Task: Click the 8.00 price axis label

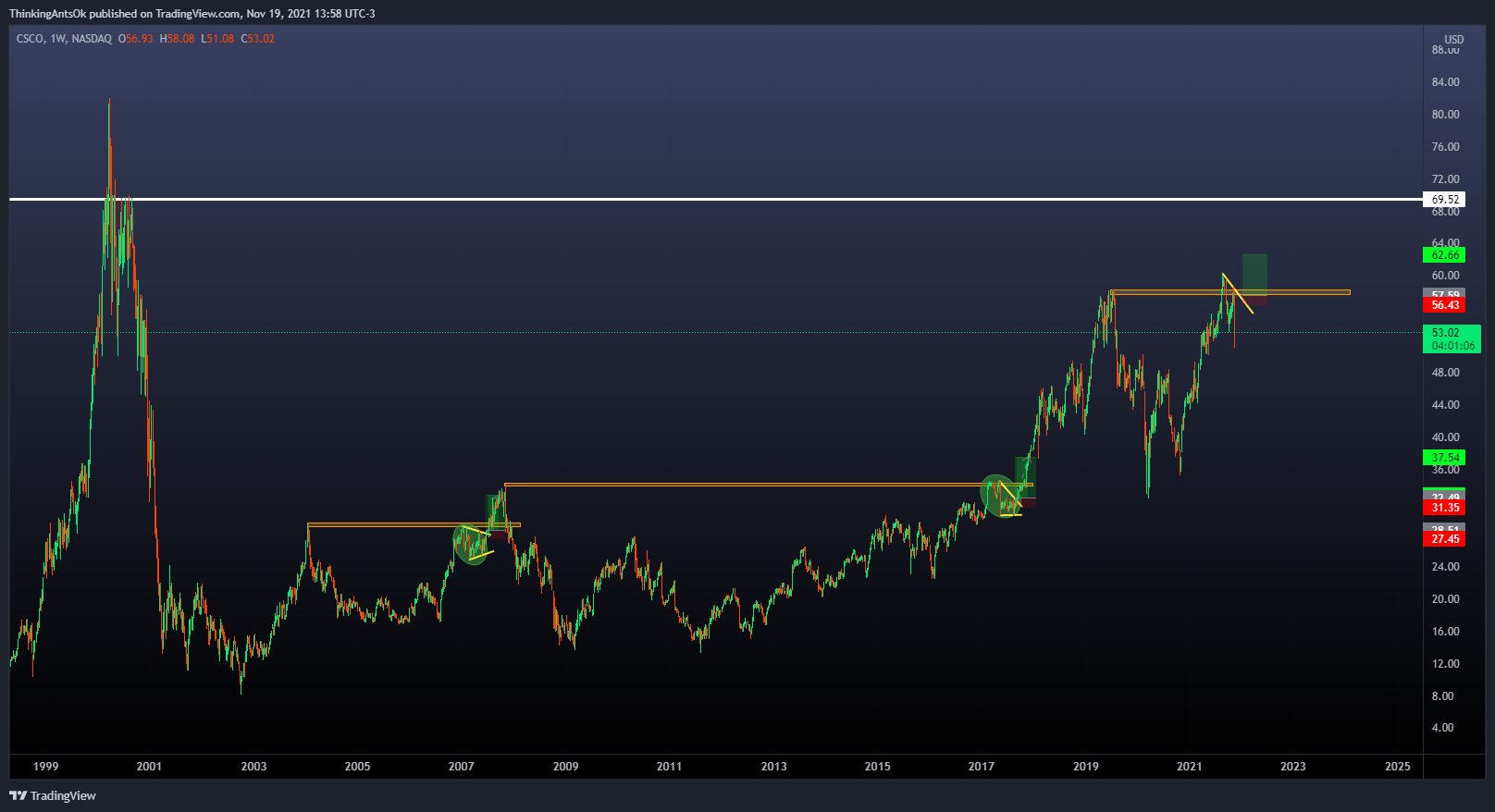Action: coord(1442,696)
